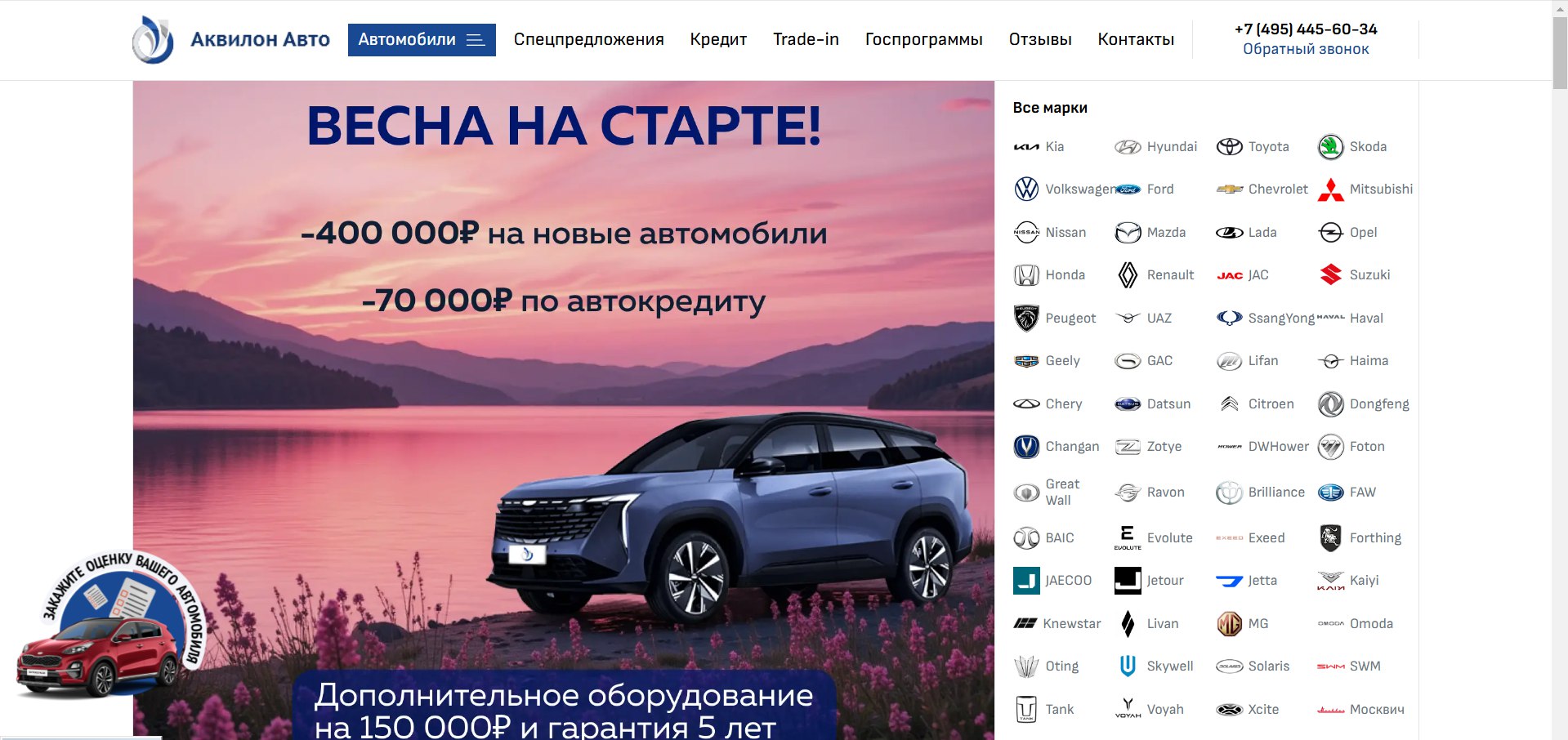
Task: Click the Suzuki logo icon
Action: [x=1330, y=275]
